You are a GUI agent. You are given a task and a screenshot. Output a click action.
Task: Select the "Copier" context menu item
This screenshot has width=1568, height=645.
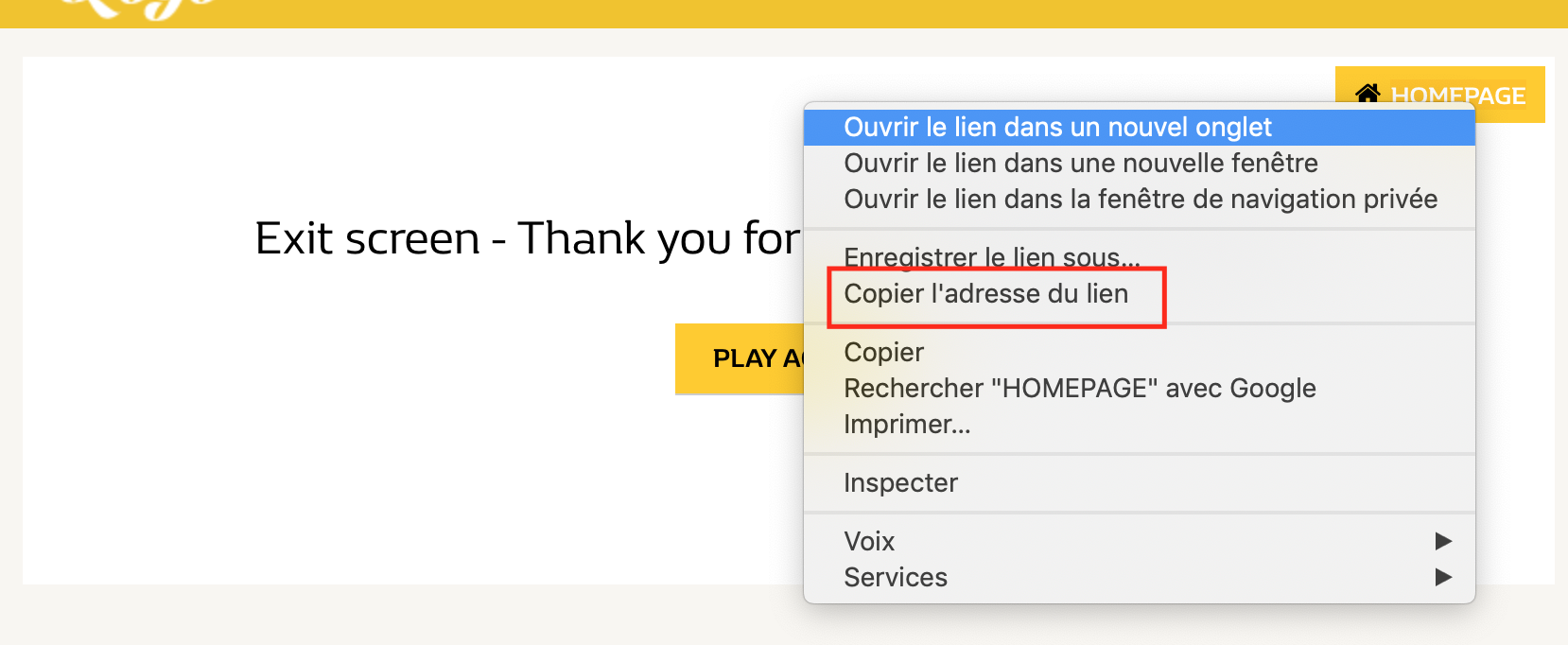1139,352
